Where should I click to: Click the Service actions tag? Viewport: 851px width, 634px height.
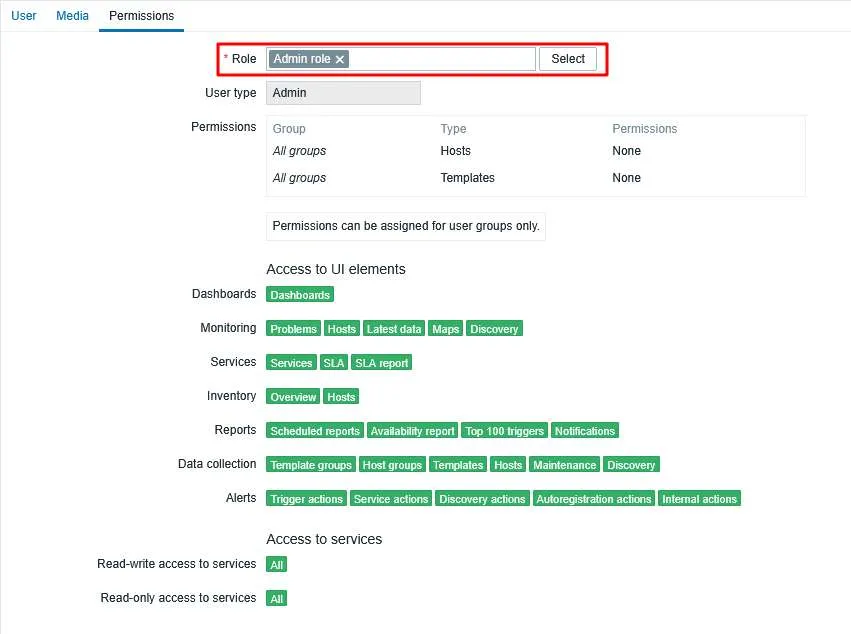tap(391, 499)
